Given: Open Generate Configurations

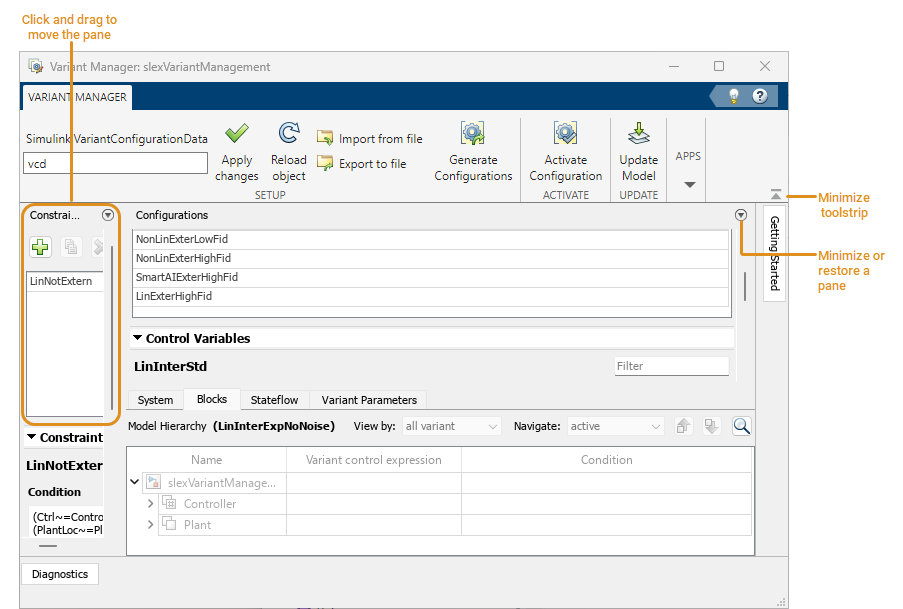Looking at the screenshot, I should click(473, 134).
